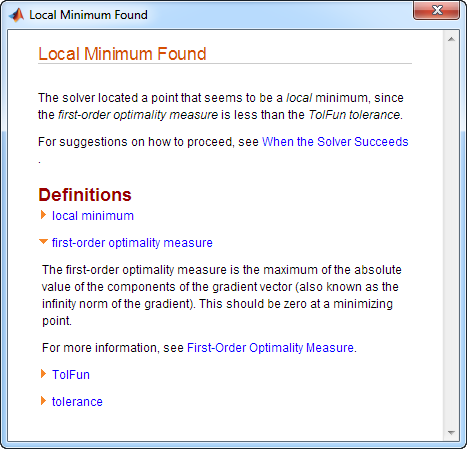Click the orange Local Minimum Found page heading
This screenshot has height=449, width=467.
coord(122,54)
